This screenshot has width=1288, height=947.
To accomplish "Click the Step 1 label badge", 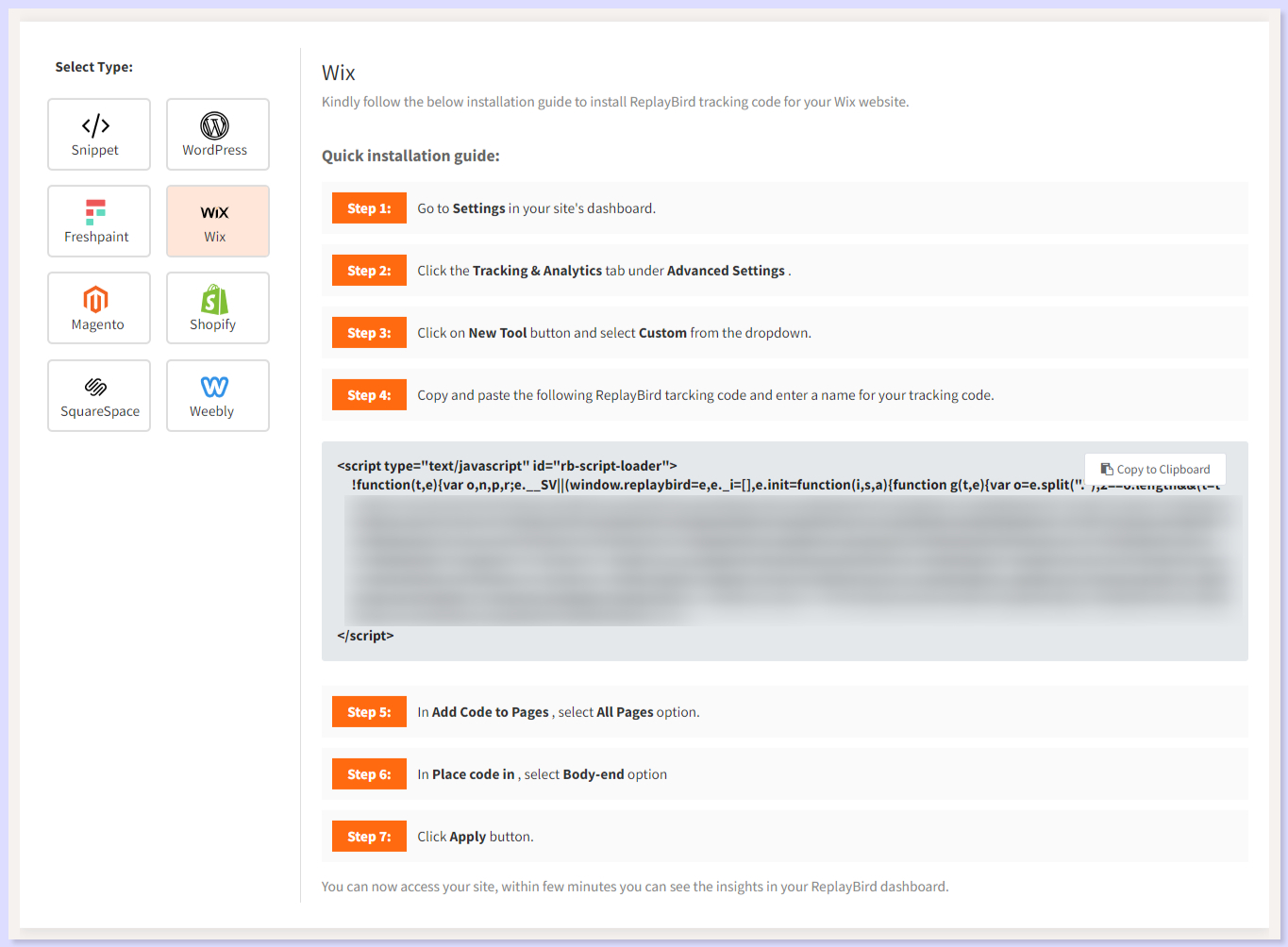I will [369, 208].
